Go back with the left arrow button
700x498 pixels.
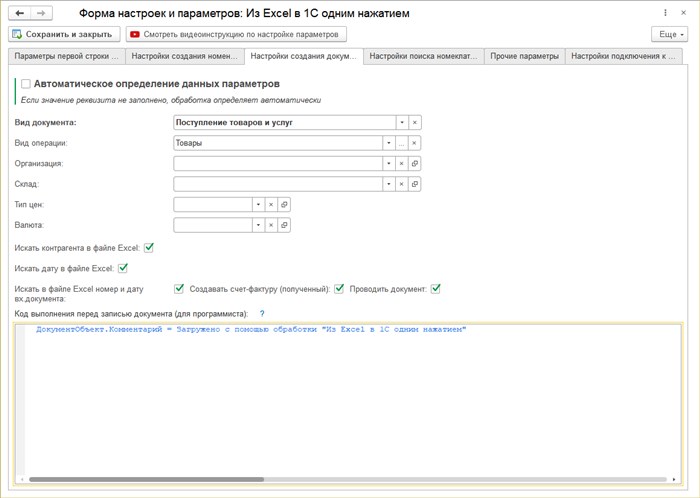pyautogui.click(x=20, y=13)
